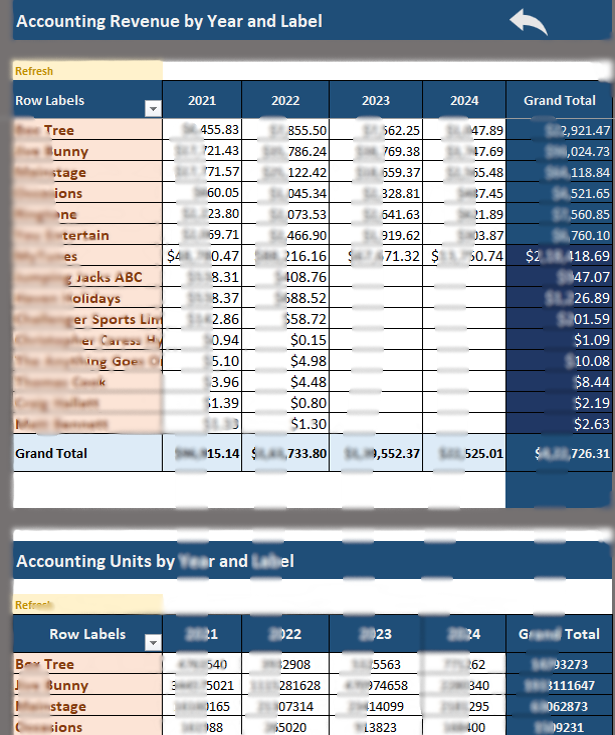Select the cell ending 466.90 in the 2022 column
Image resolution: width=615 pixels, height=735 pixels.
pyautogui.click(x=285, y=235)
